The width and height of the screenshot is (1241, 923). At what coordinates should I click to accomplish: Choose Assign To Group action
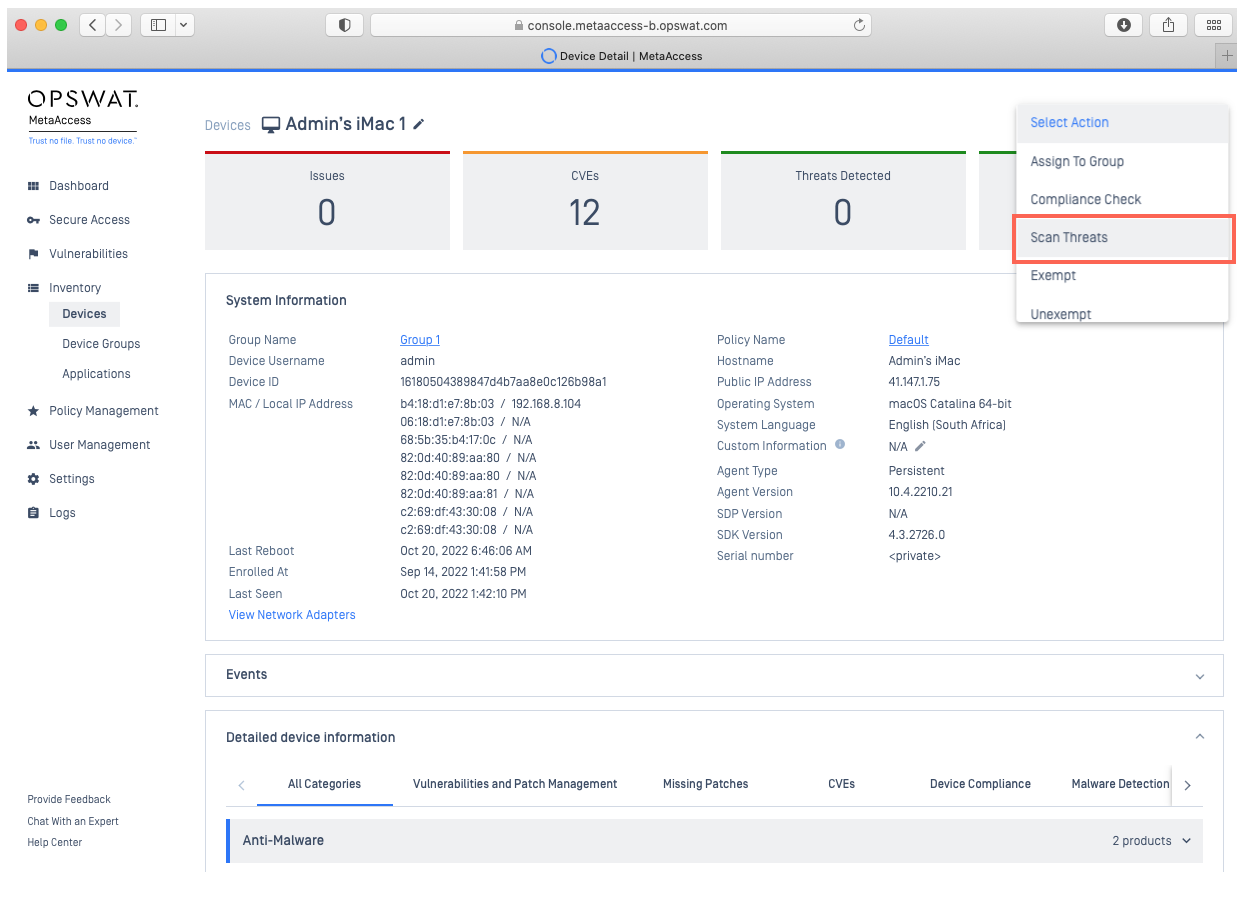pyautogui.click(x=1122, y=161)
